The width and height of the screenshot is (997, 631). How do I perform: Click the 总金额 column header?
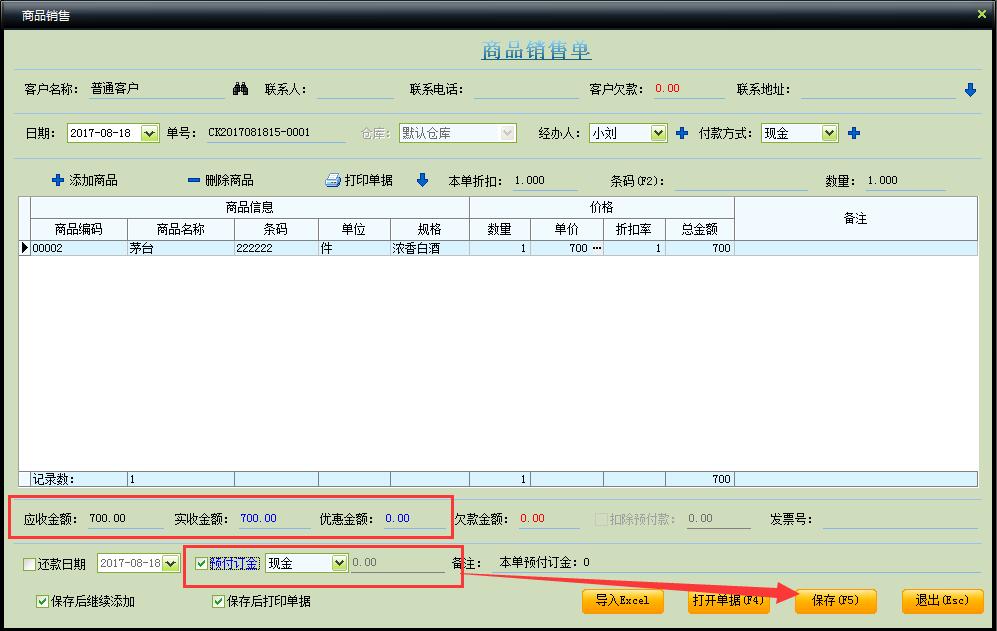pos(700,229)
